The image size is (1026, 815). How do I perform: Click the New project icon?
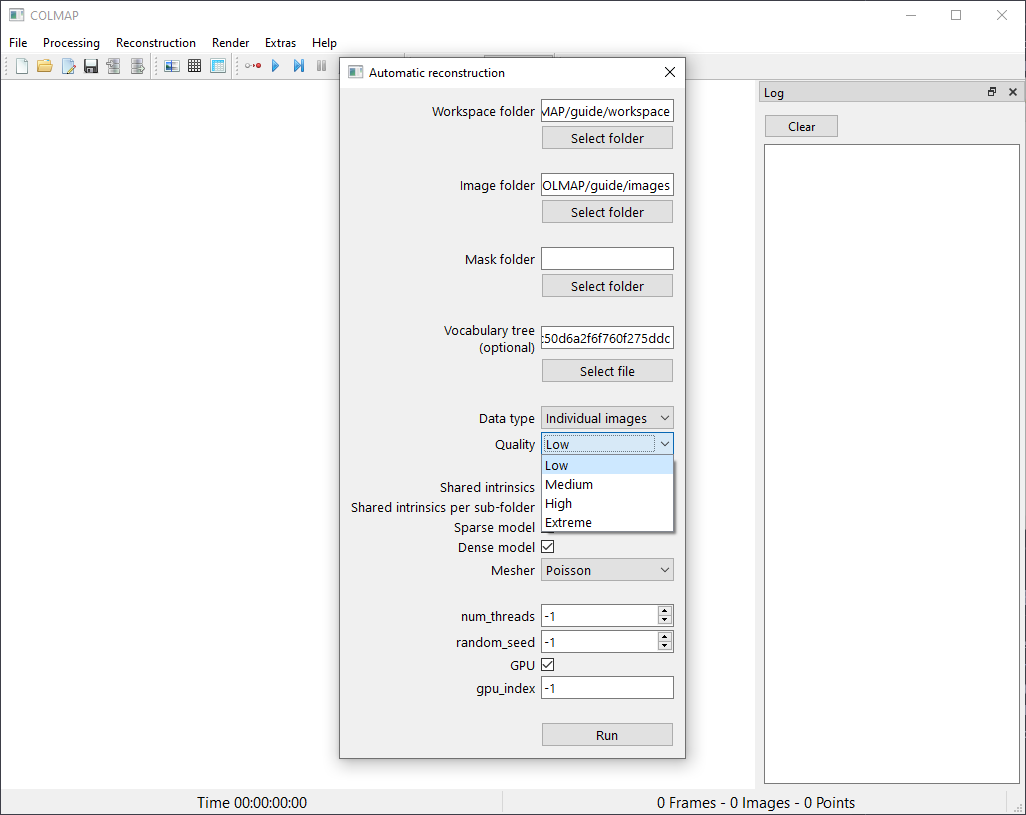click(x=22, y=66)
